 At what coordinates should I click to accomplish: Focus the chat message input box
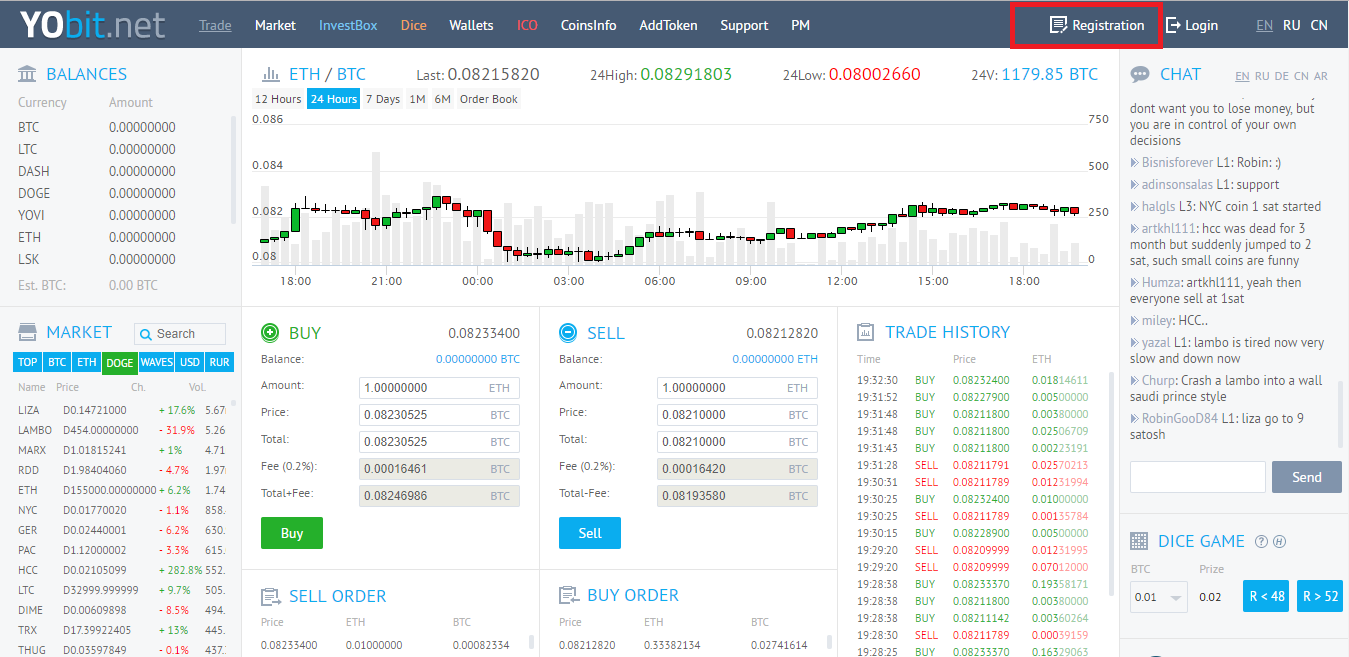(1198, 477)
